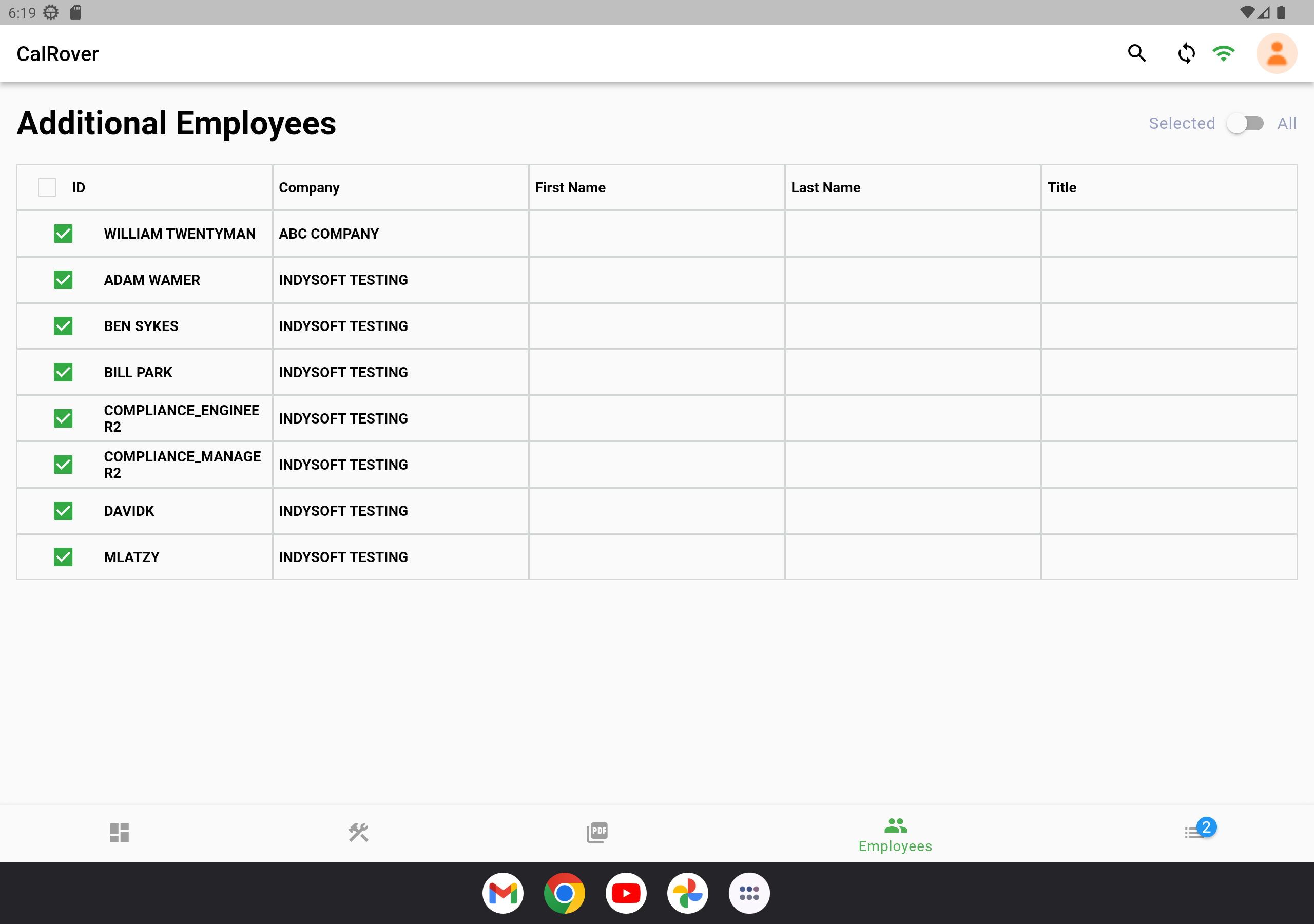The width and height of the screenshot is (1314, 924).
Task: Toggle the Selected/All switch
Action: point(1245,123)
